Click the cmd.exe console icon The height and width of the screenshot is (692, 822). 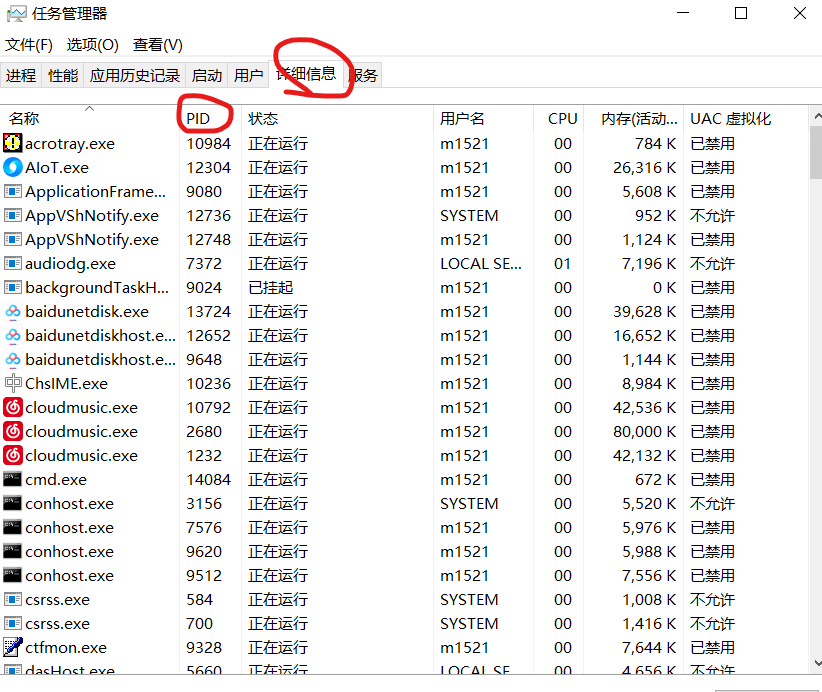[13, 479]
